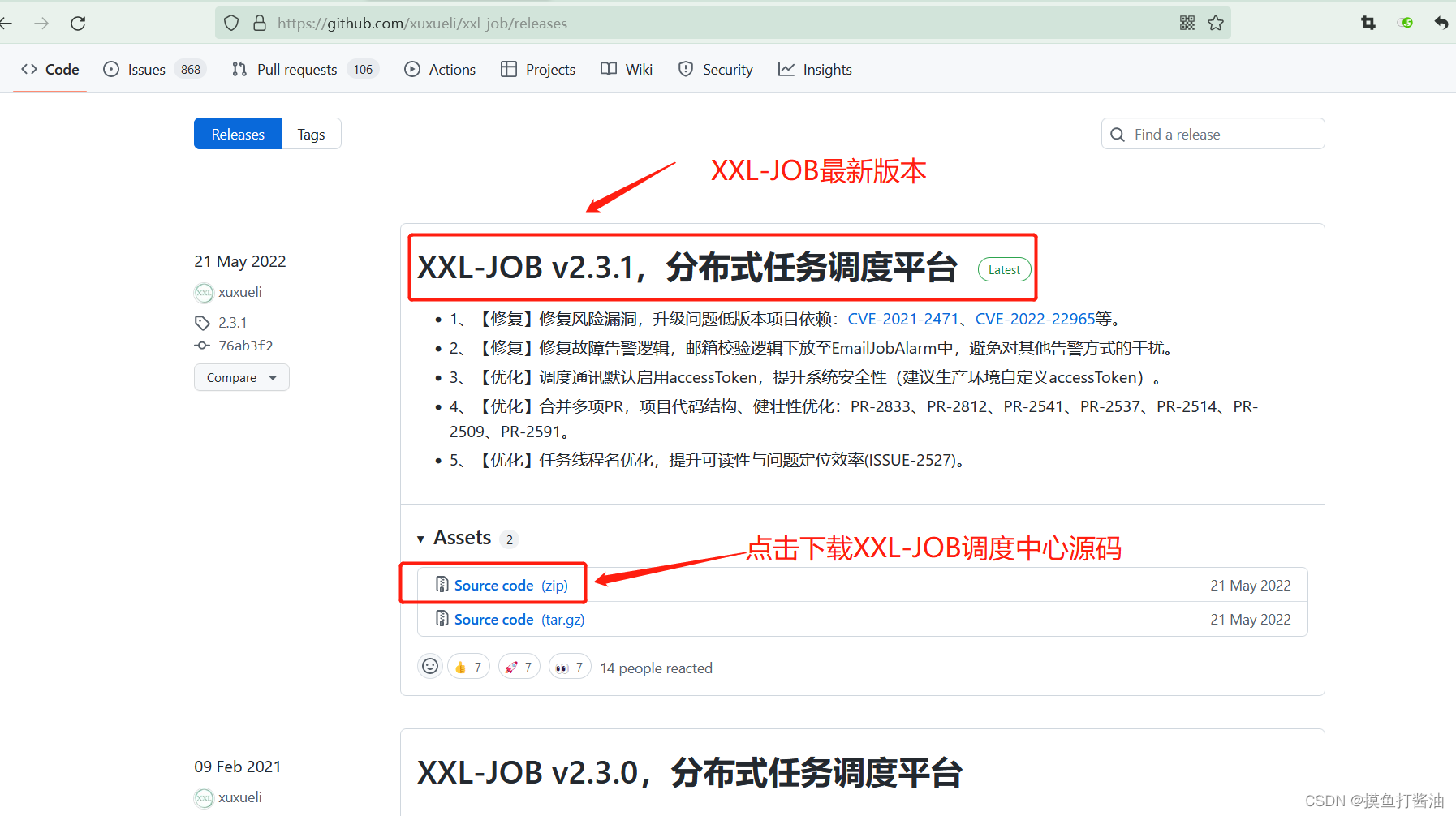Open commit 76ab3f2 link
Viewport: 1456px width, 816px height.
(246, 346)
